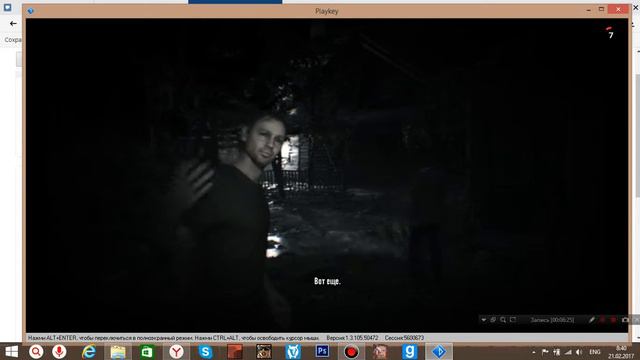The image size is (640, 360).
Task: Launch Internet Explorer from the taskbar
Action: pos(89,352)
